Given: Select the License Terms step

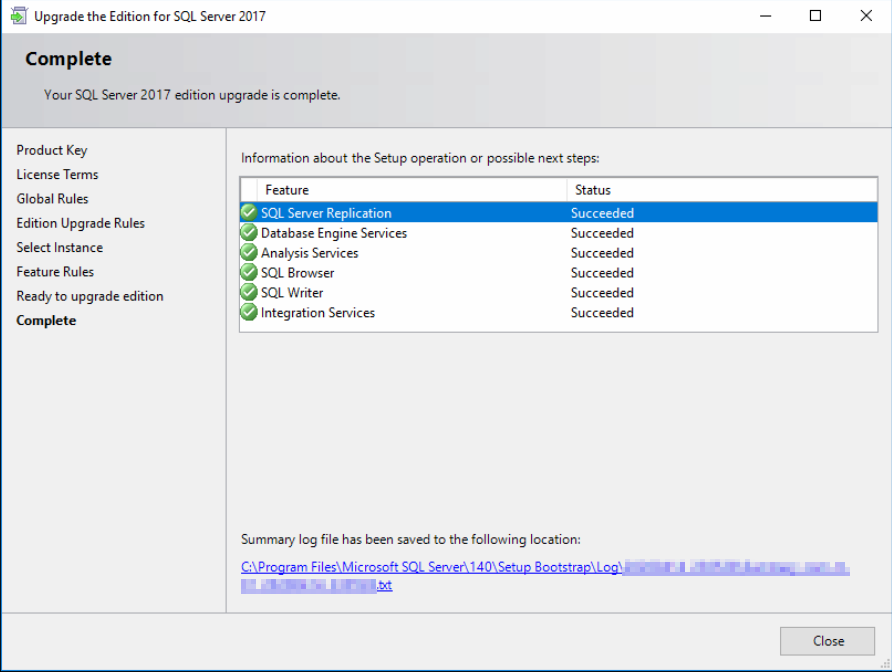Looking at the screenshot, I should point(57,174).
